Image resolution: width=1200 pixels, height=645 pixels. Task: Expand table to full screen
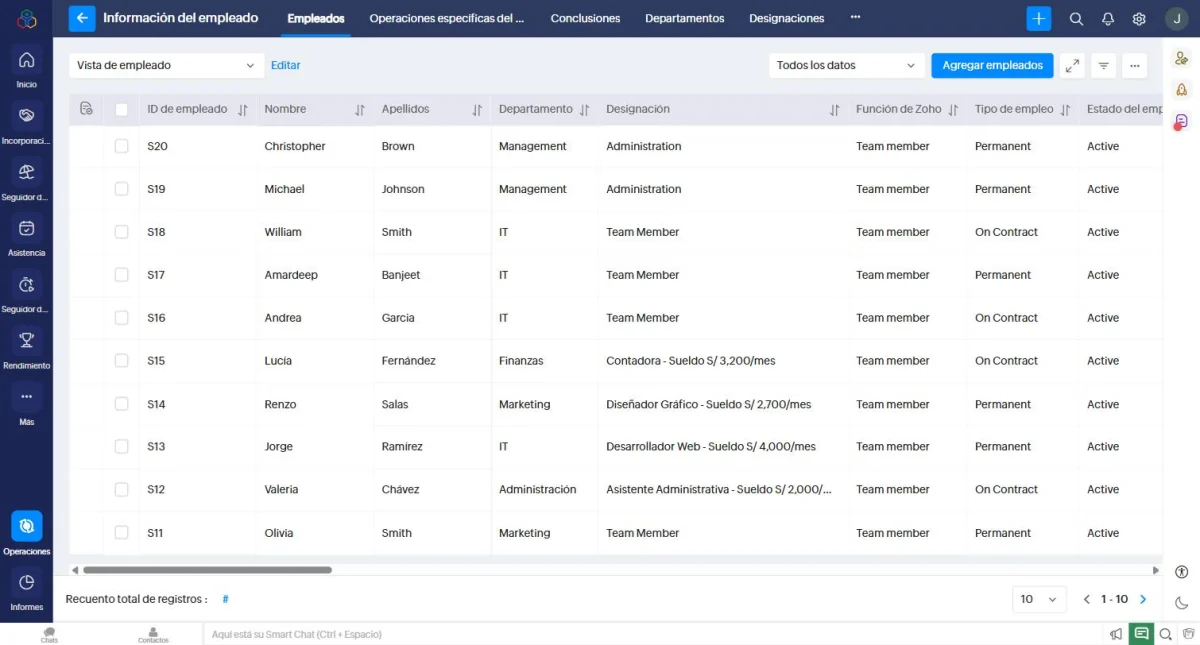(1072, 65)
